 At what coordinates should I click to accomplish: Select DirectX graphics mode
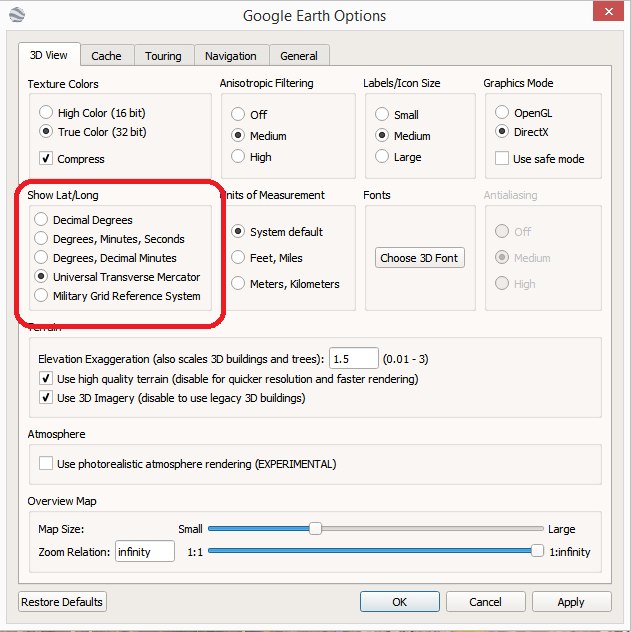[x=502, y=131]
